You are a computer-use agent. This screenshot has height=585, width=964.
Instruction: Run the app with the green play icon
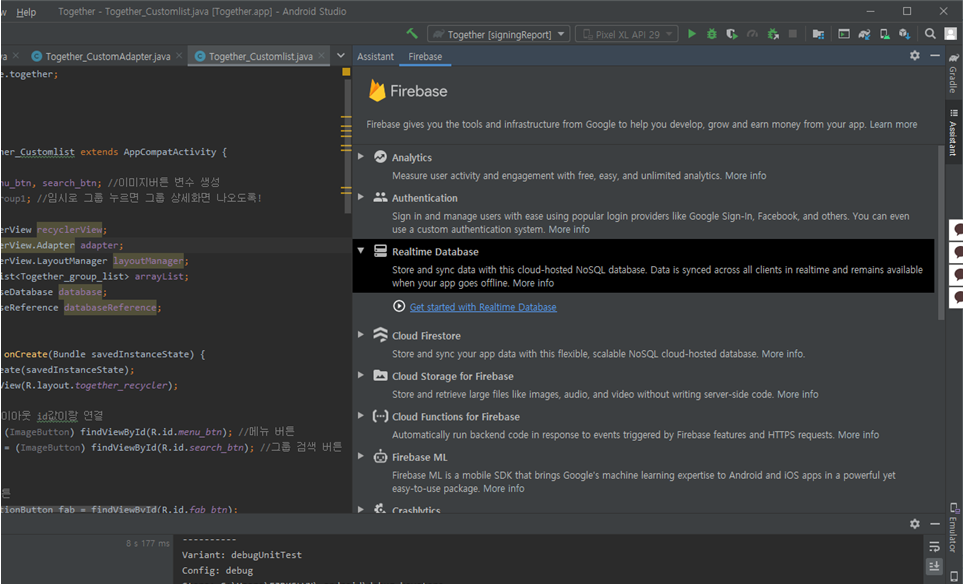(692, 34)
